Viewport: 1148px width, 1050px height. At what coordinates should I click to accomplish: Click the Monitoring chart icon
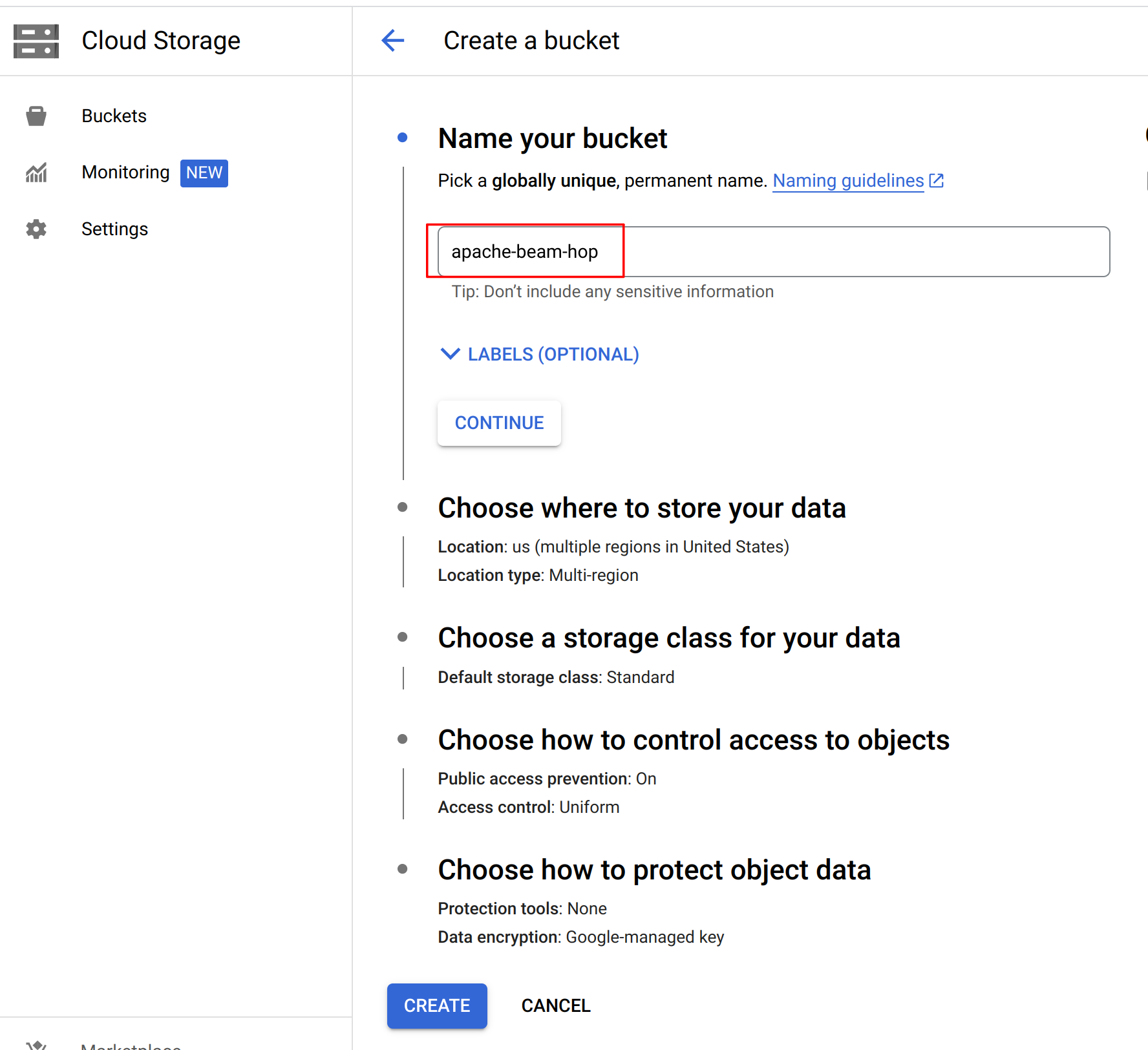pos(36,173)
